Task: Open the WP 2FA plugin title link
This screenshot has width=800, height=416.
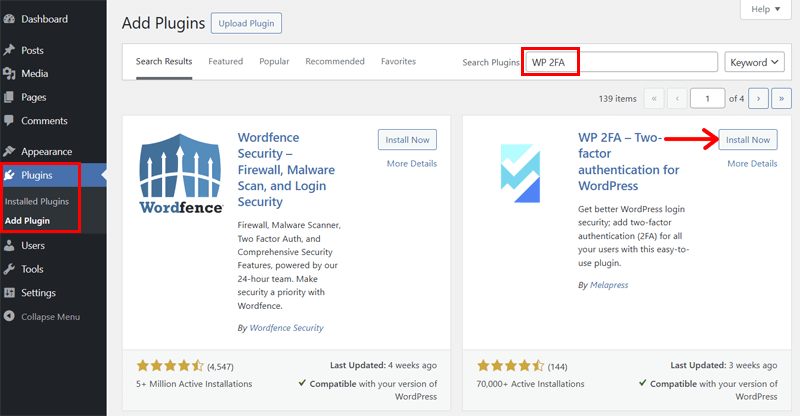Action: coord(629,161)
